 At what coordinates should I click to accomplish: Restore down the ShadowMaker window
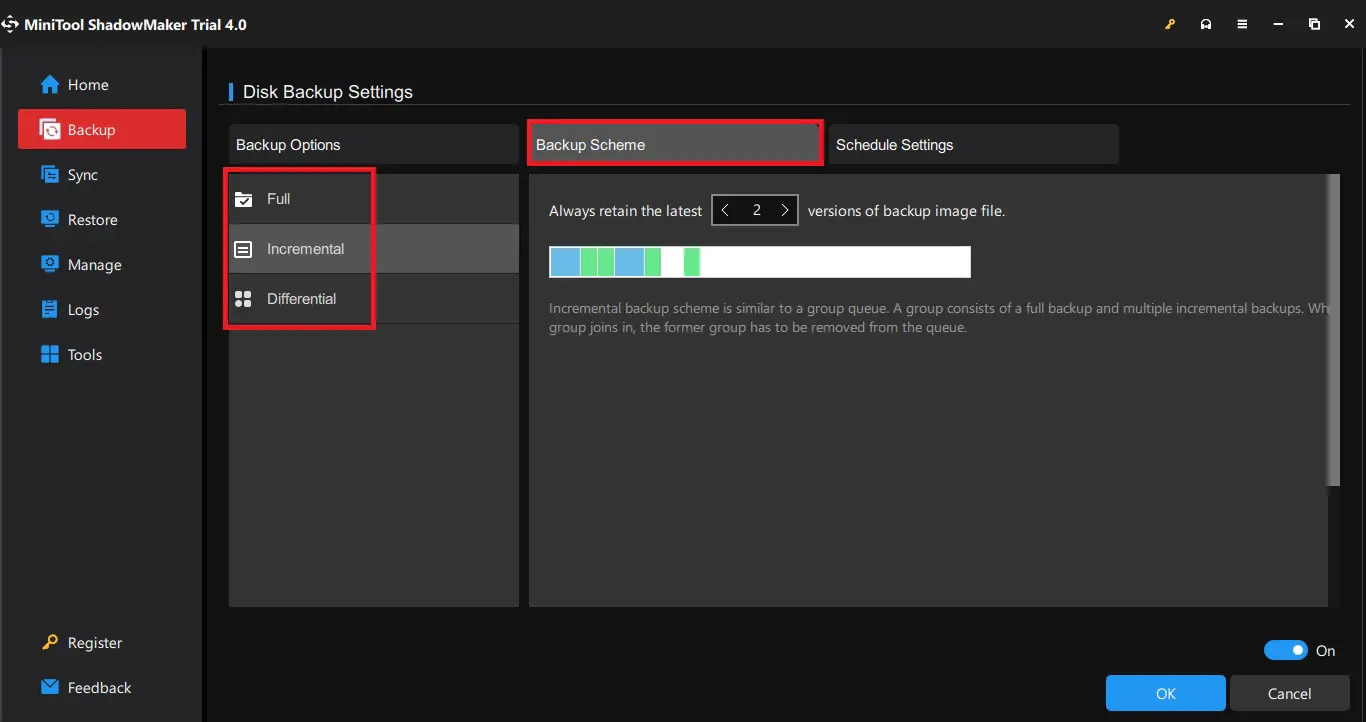point(1314,24)
